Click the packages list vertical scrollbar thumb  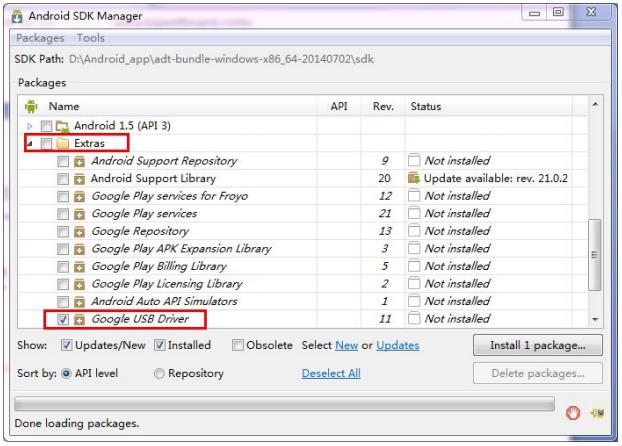tap(595, 254)
